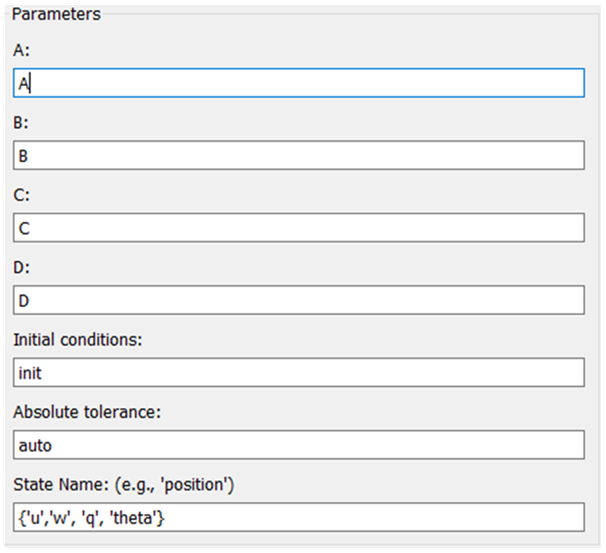Click the 'Absolute tolerance:' label

click(87, 412)
